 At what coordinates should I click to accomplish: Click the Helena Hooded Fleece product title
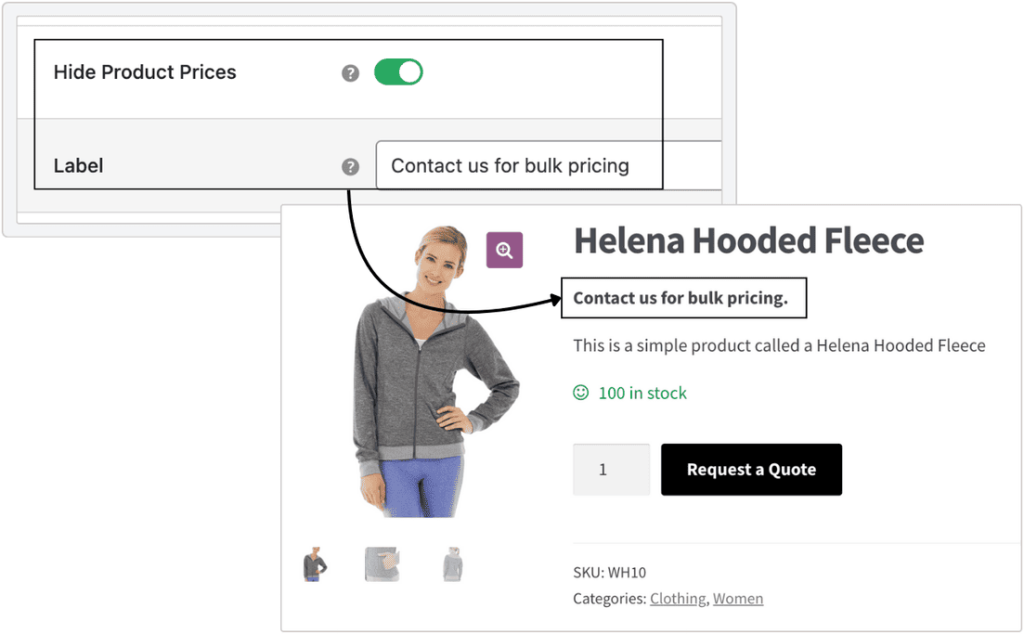(748, 241)
